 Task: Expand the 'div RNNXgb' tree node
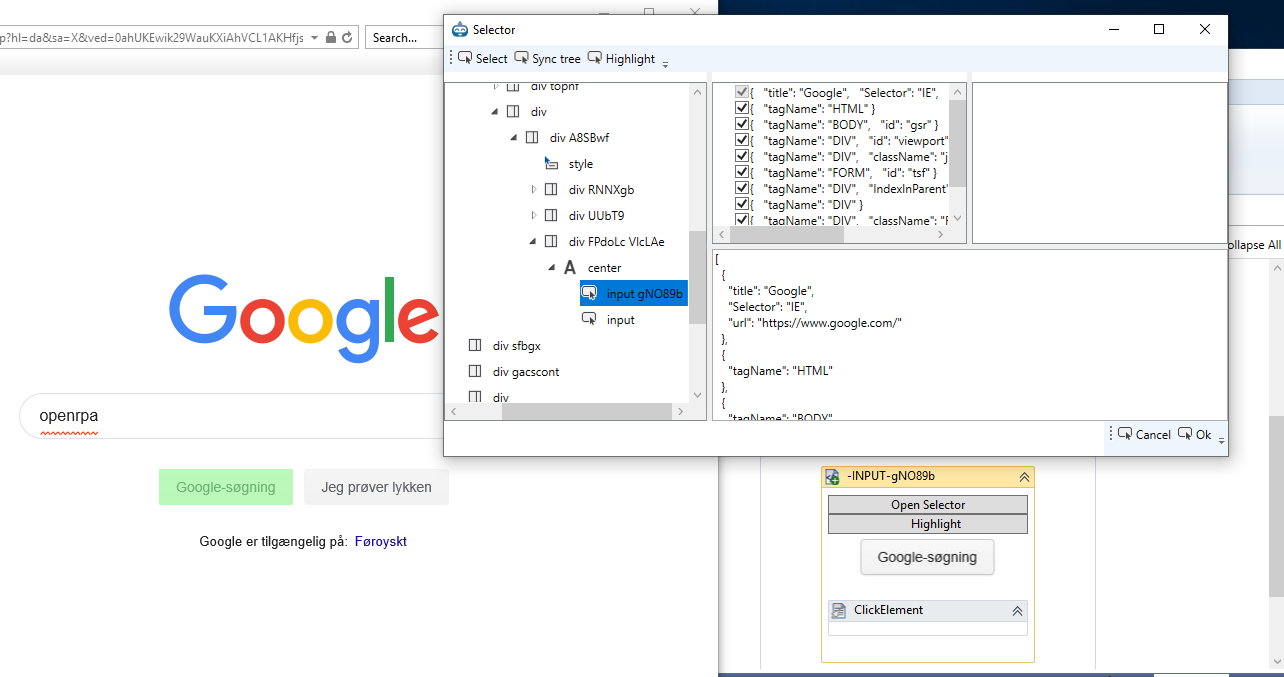(x=533, y=190)
